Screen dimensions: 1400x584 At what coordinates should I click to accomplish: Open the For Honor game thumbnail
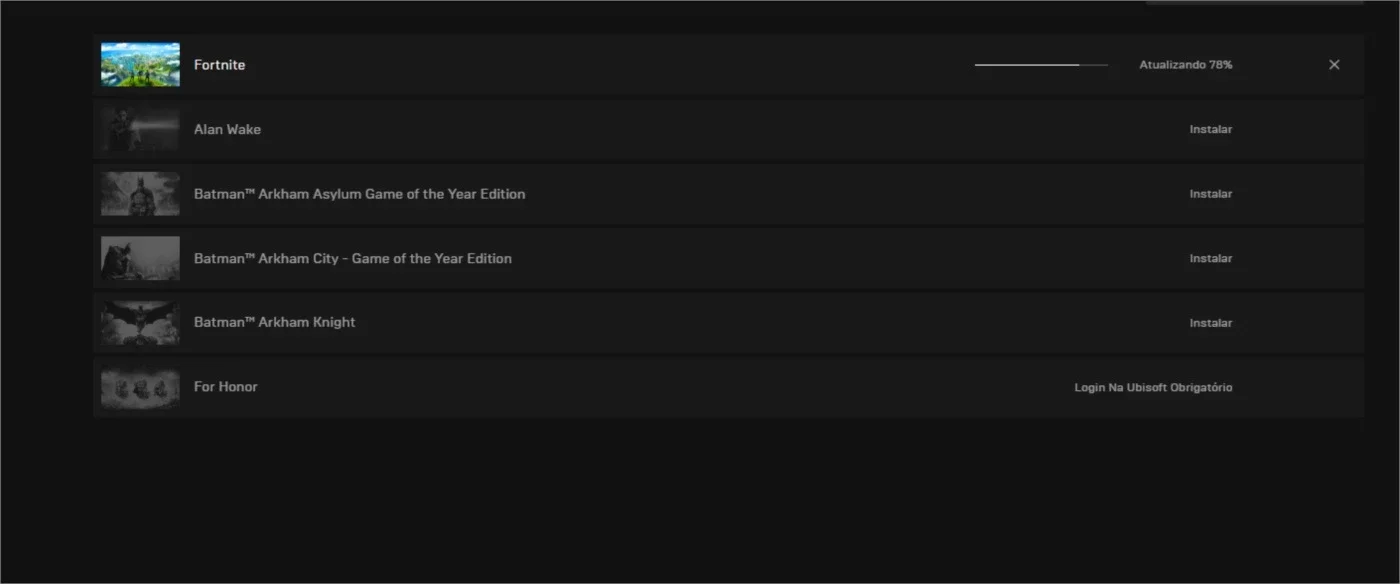coord(141,387)
